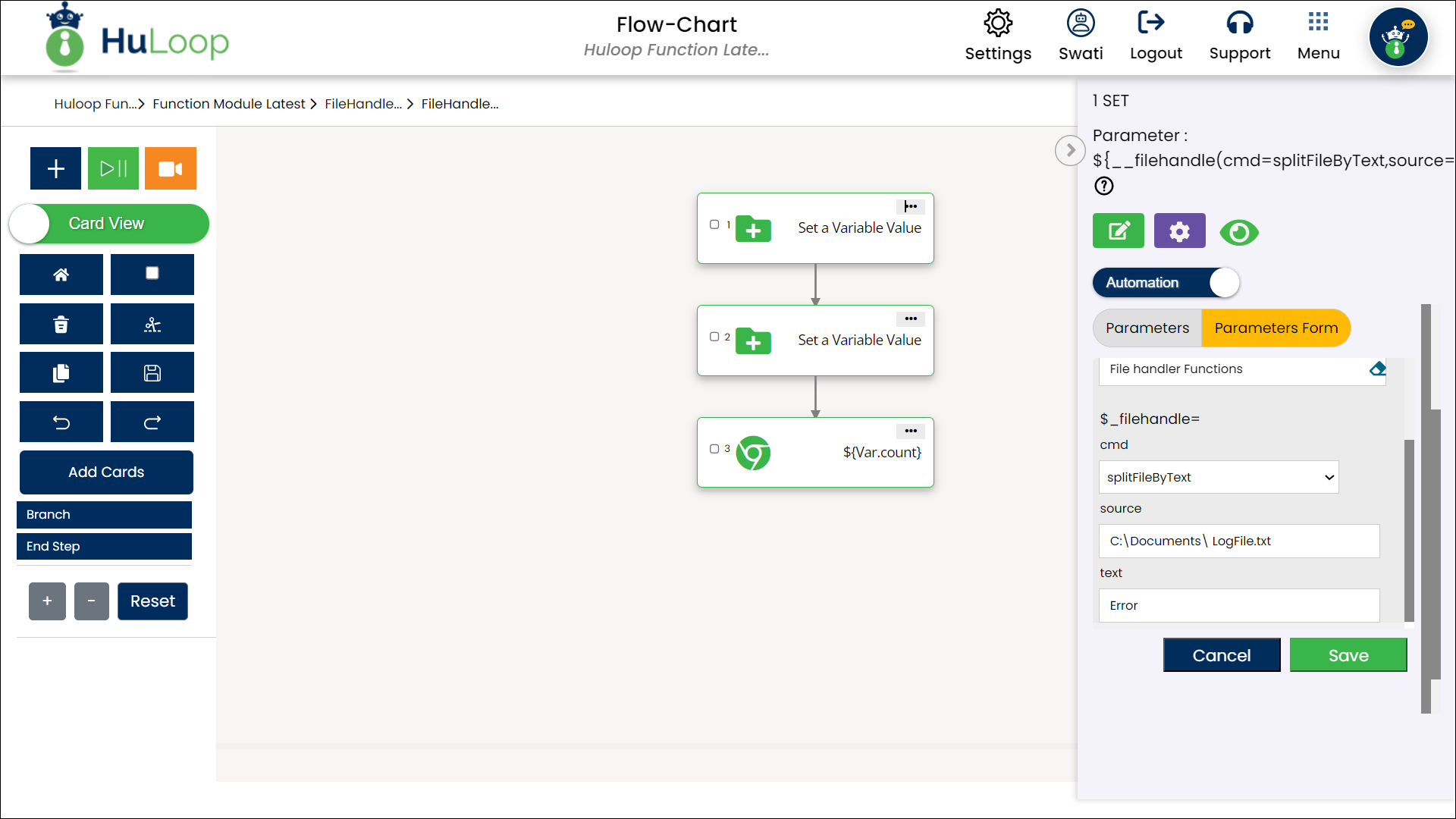The width and height of the screenshot is (1456, 819).
Task: Switch to the Parameters Form tab
Action: (x=1276, y=328)
